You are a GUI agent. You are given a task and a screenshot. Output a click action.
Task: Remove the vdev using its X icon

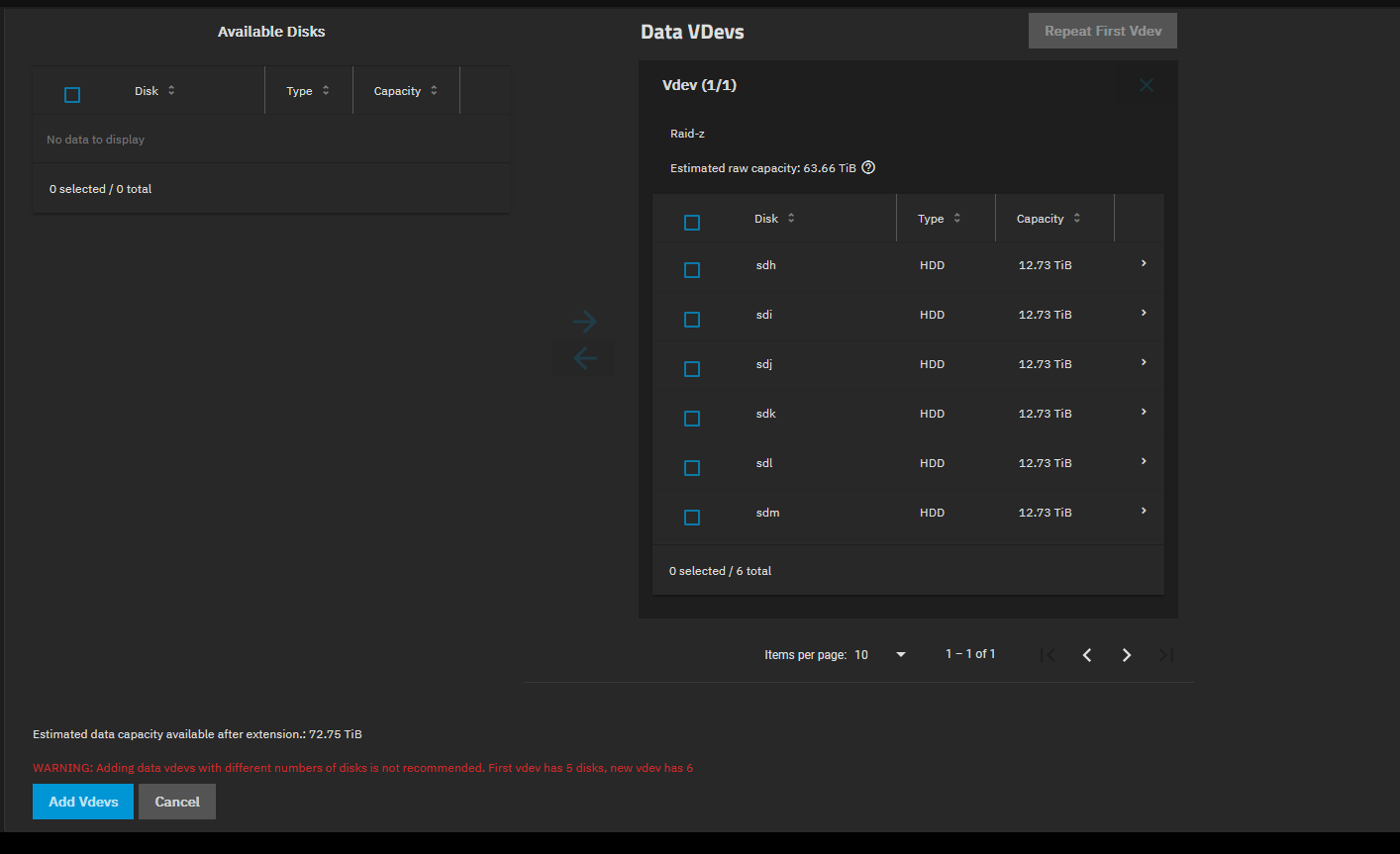pos(1147,86)
